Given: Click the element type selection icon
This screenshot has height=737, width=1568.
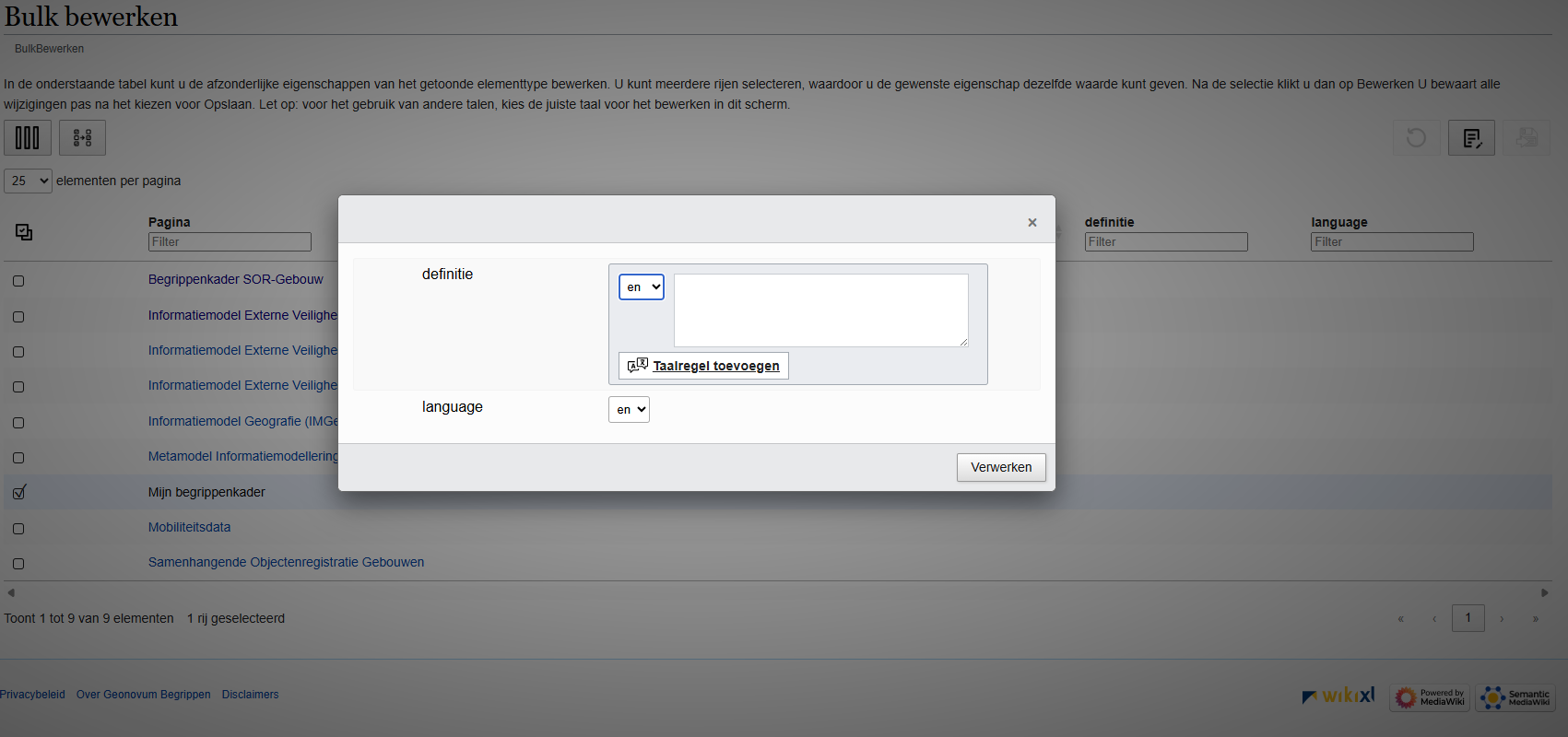Looking at the screenshot, I should point(82,138).
